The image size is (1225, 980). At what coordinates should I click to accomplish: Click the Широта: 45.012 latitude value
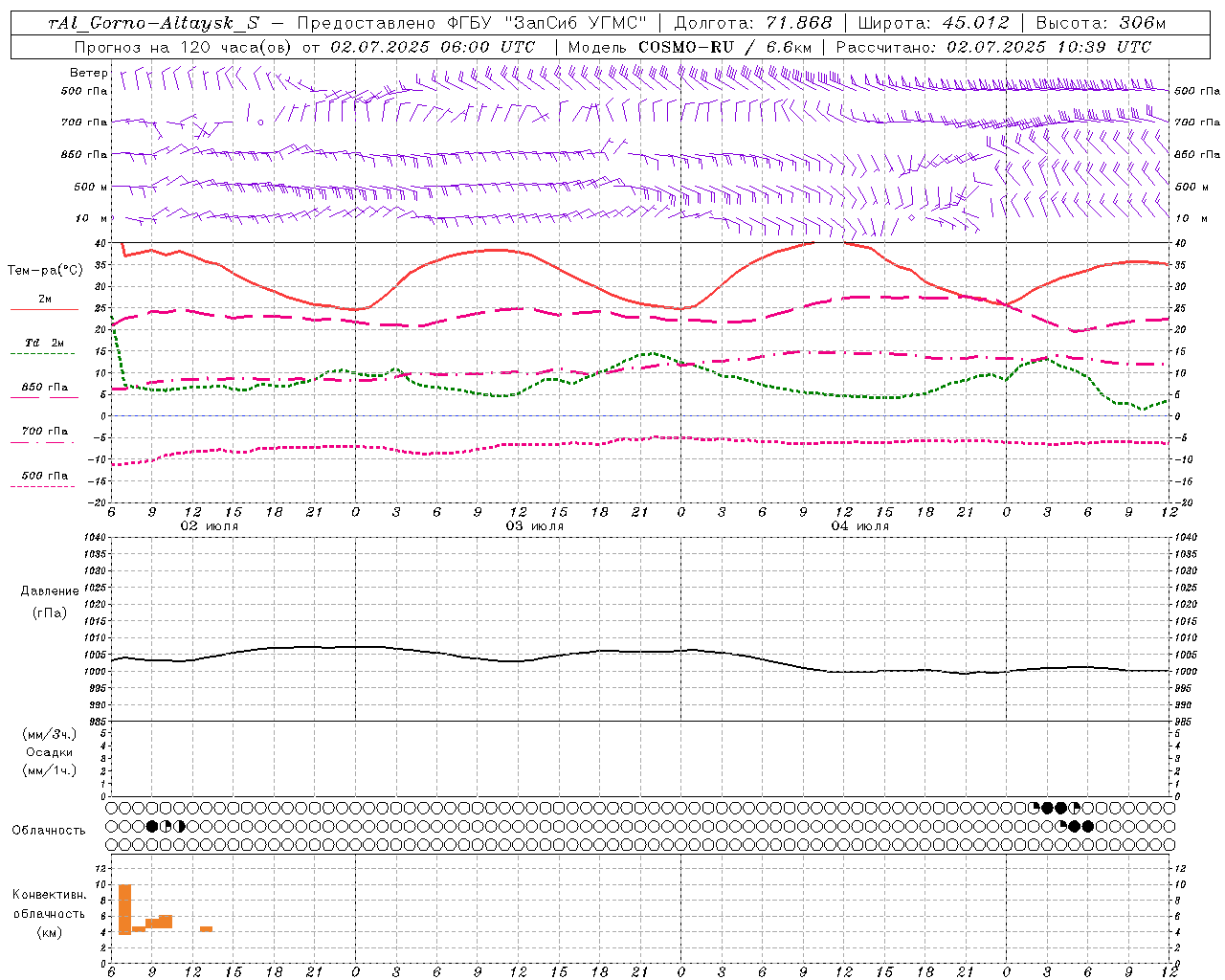pyautogui.click(x=933, y=23)
